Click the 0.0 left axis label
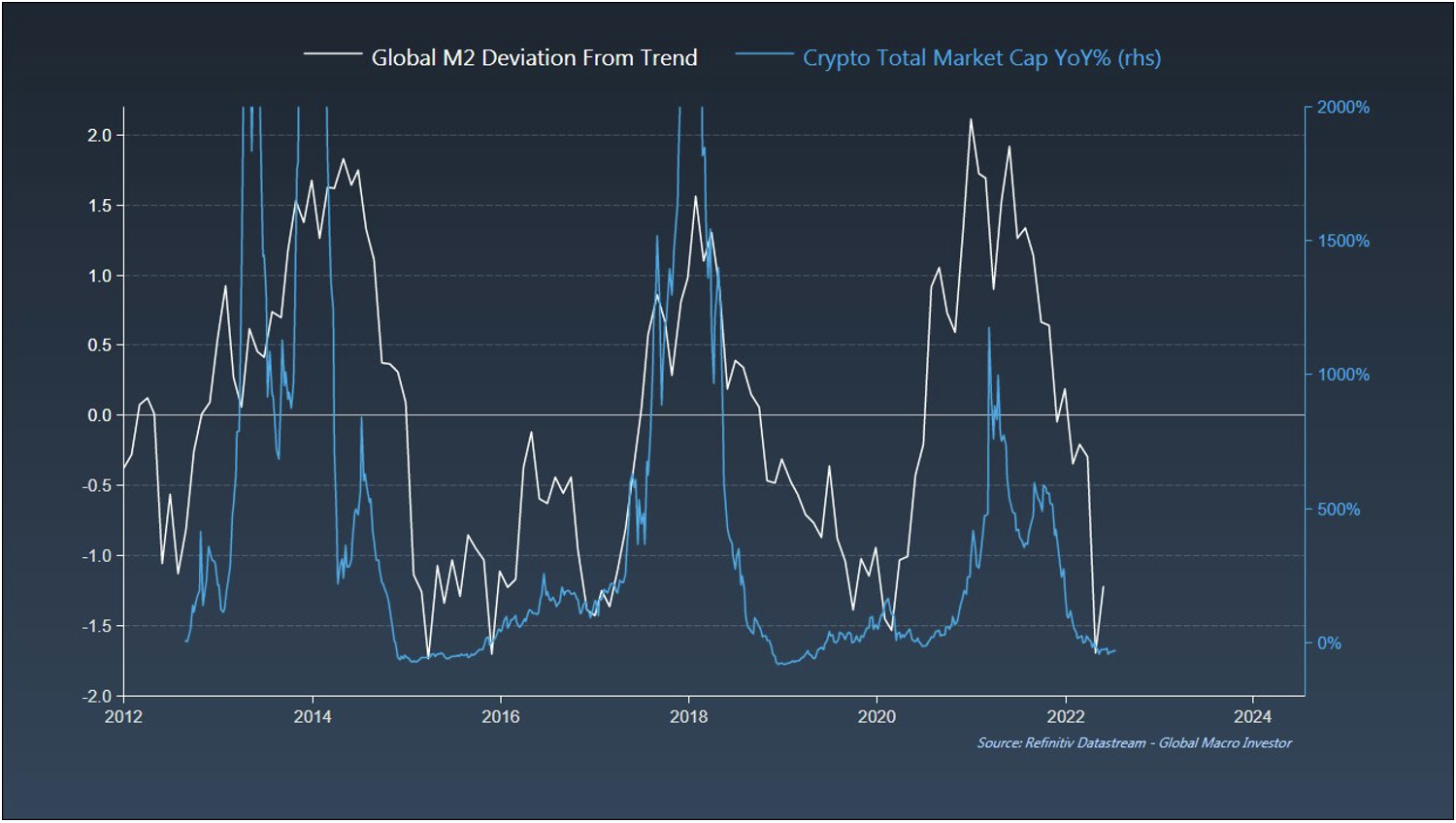1456x823 pixels. click(99, 415)
